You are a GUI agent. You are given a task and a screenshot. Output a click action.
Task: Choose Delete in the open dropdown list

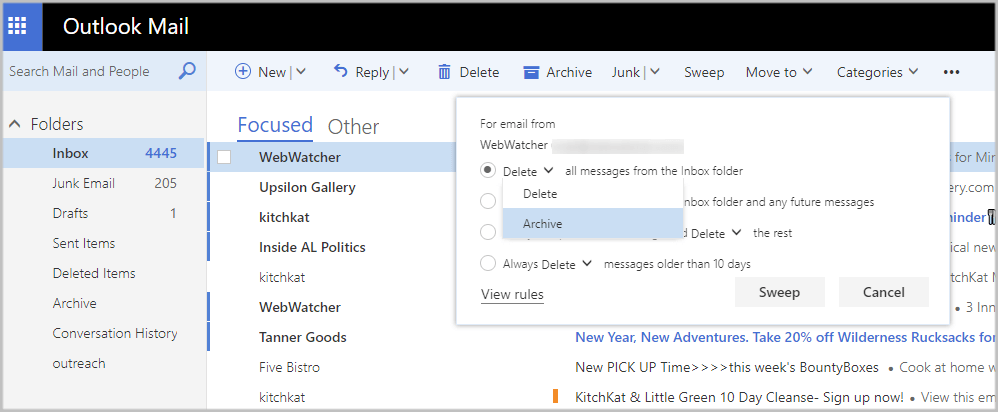(x=593, y=194)
